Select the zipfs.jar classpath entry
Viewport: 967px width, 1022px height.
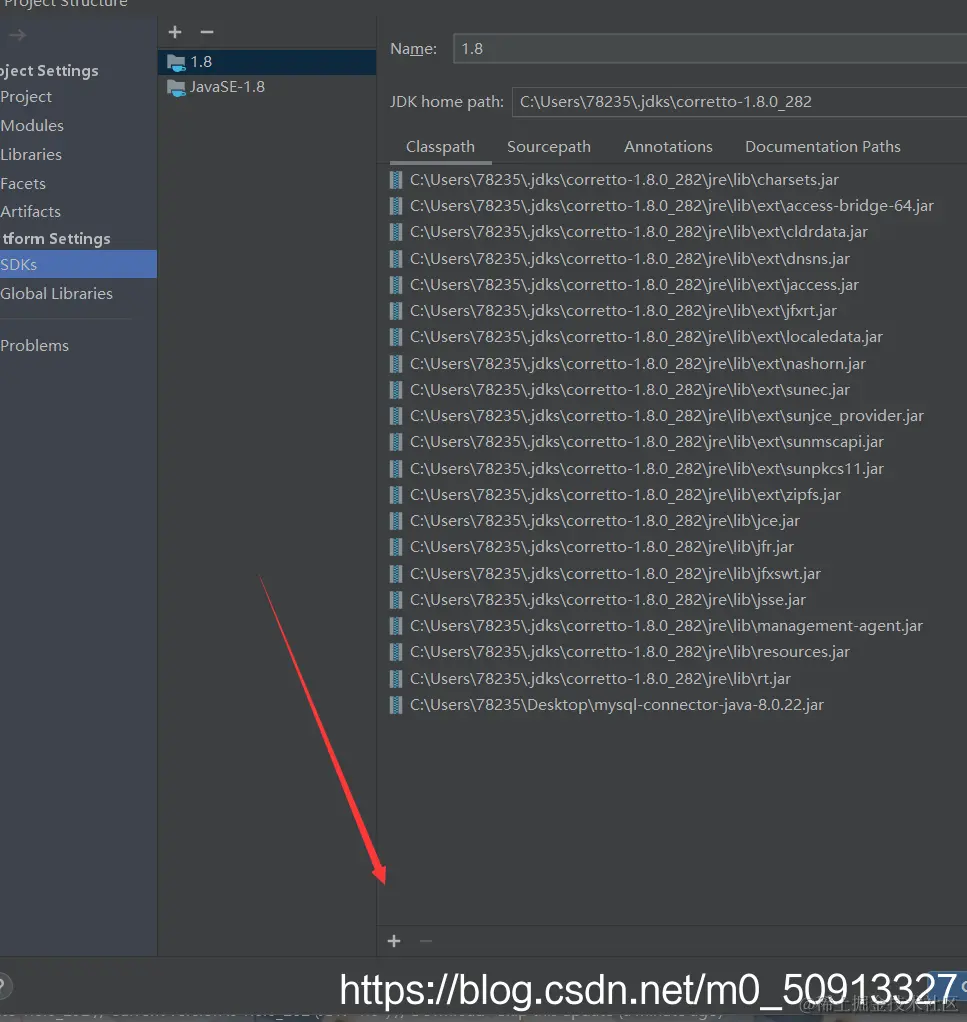pos(626,495)
